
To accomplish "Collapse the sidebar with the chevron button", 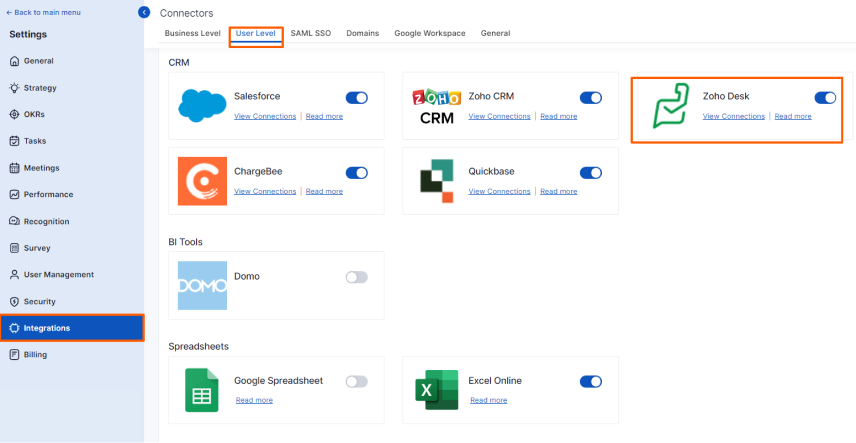I will [x=144, y=12].
